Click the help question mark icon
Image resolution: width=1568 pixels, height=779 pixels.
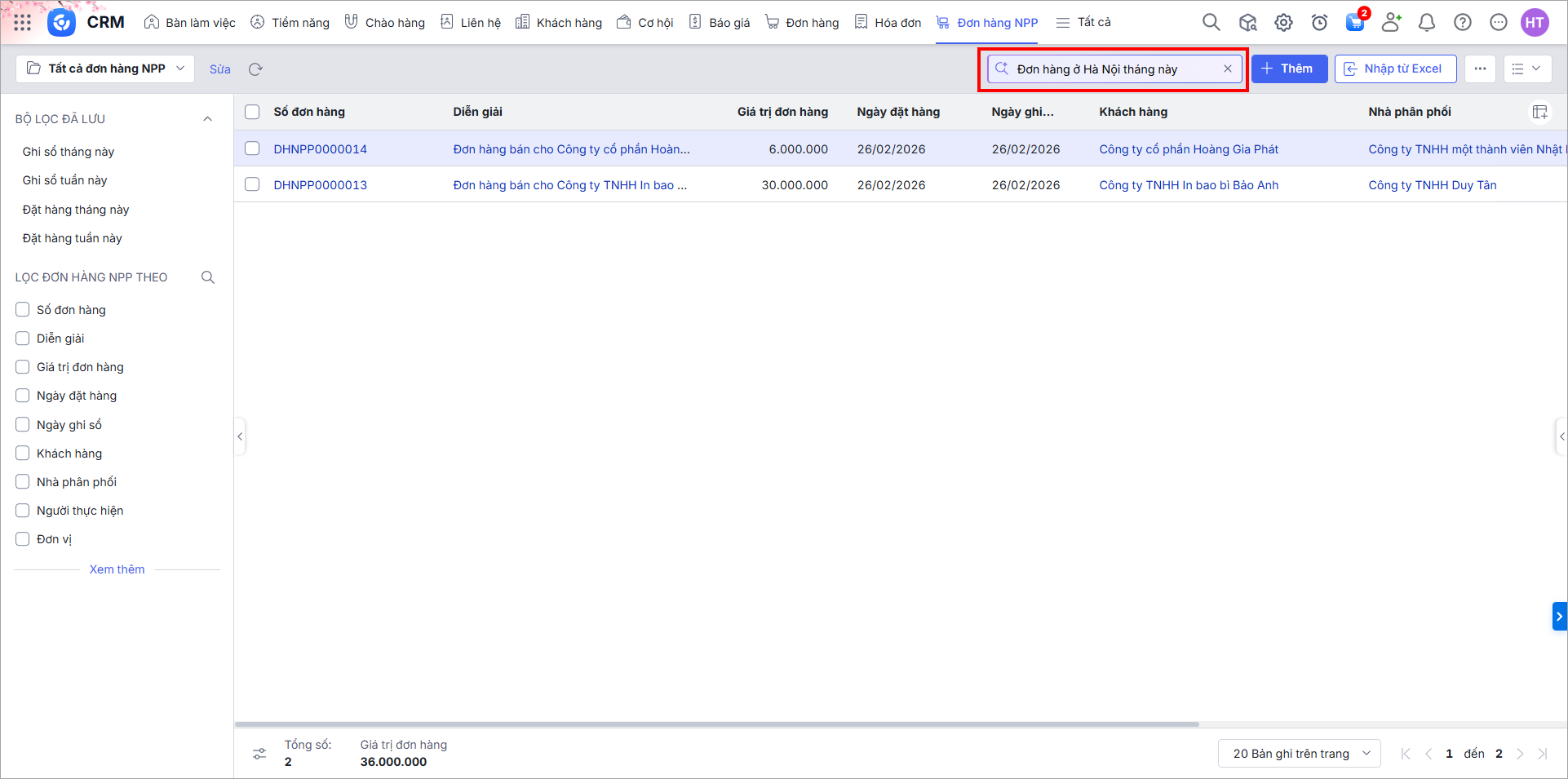point(1462,23)
